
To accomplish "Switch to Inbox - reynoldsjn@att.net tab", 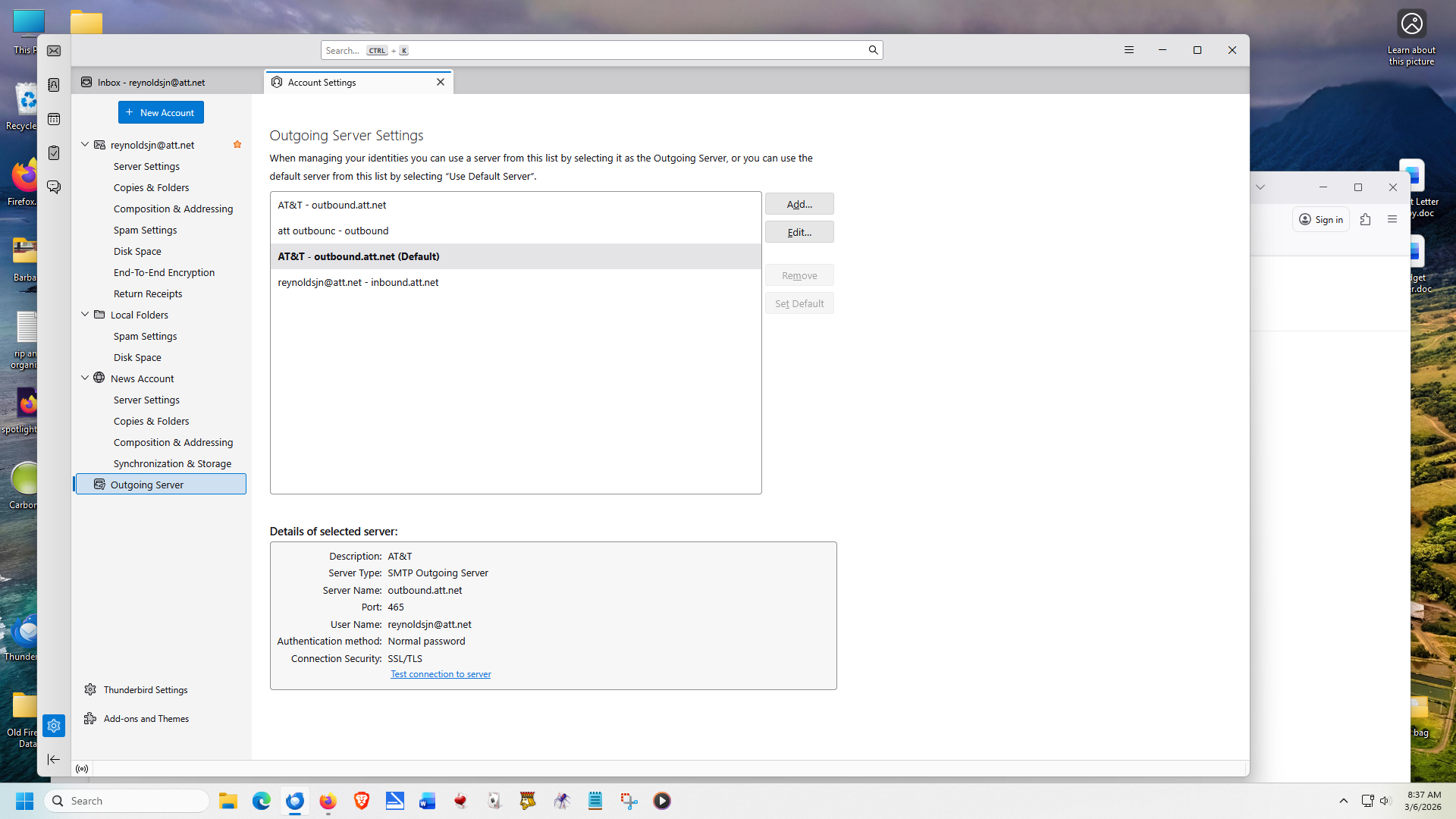I will pyautogui.click(x=152, y=83).
